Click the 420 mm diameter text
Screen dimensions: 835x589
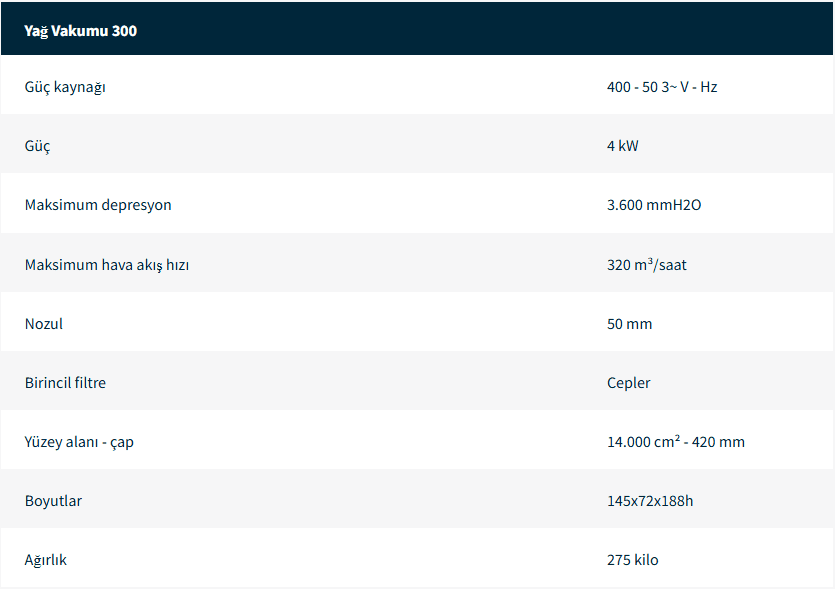coord(718,442)
